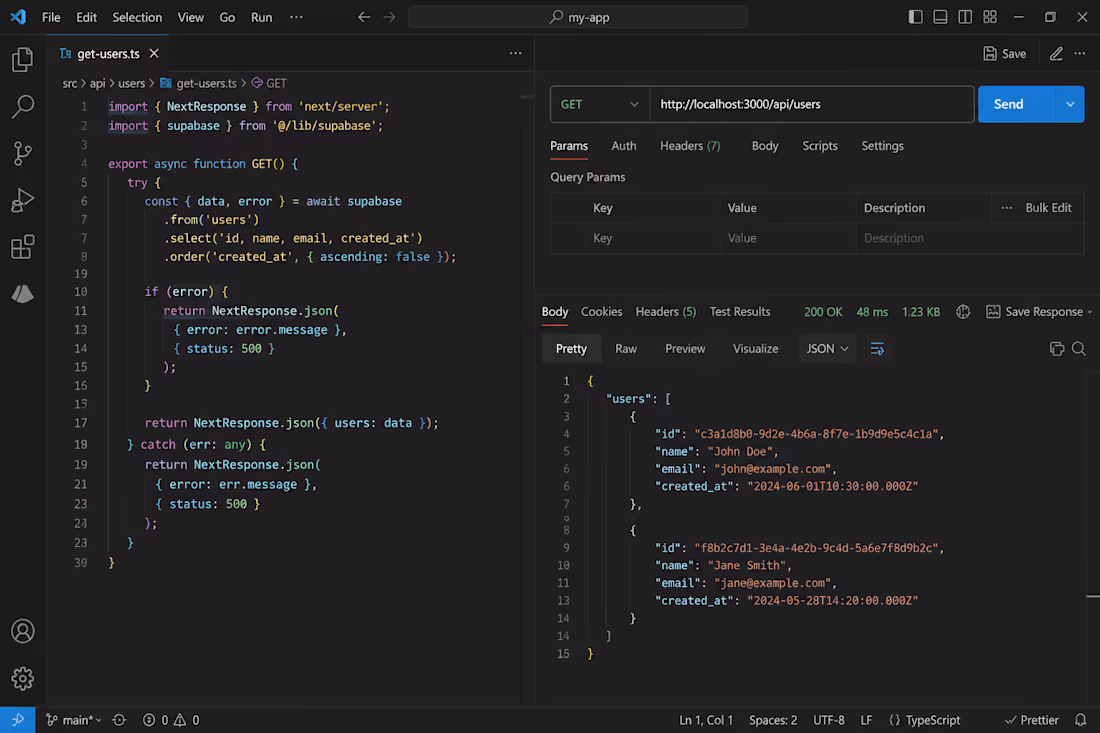Open editor more actions ellipsis
This screenshot has width=1100, height=733.
516,53
